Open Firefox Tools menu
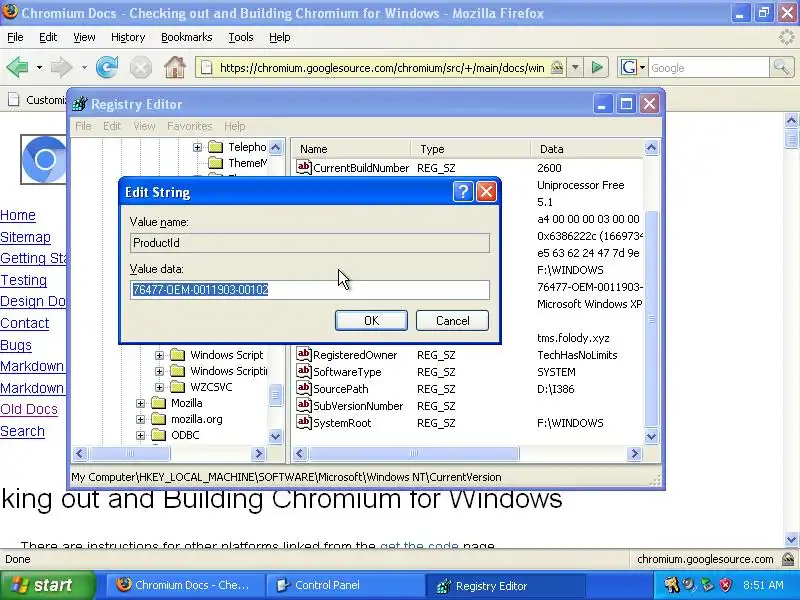The height and width of the screenshot is (600, 800). click(x=240, y=37)
